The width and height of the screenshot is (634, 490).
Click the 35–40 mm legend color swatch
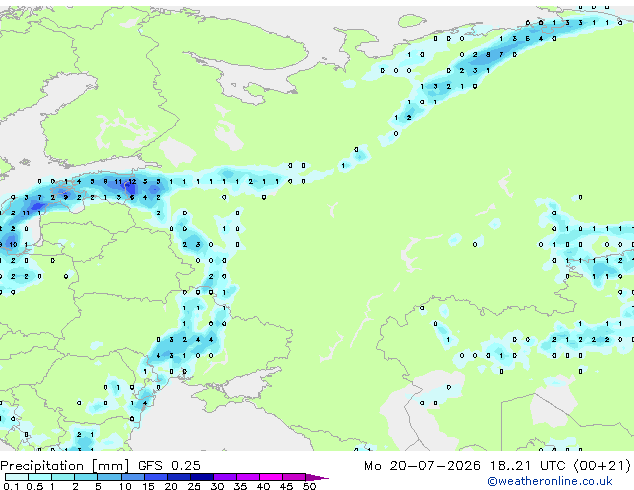248,477
